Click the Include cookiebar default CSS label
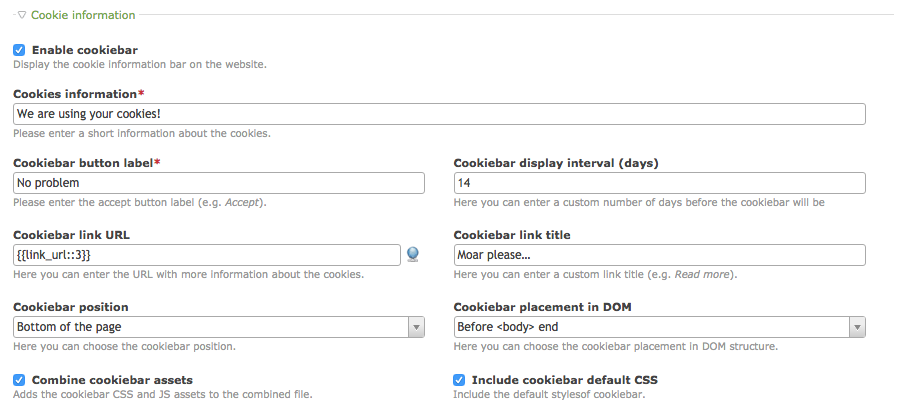Image resolution: width=905 pixels, height=416 pixels. coord(564,380)
